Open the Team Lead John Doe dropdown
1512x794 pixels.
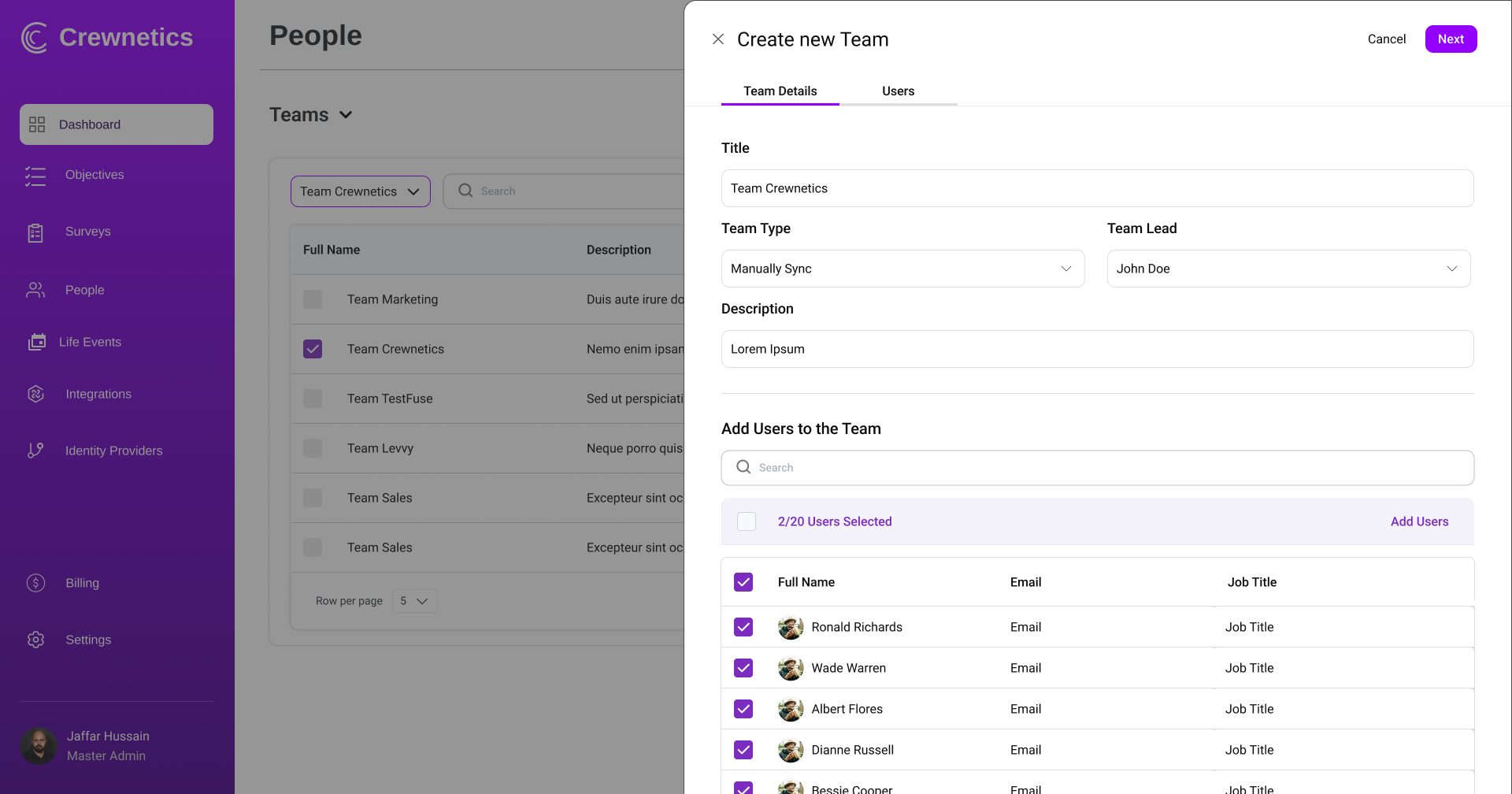[x=1288, y=269]
